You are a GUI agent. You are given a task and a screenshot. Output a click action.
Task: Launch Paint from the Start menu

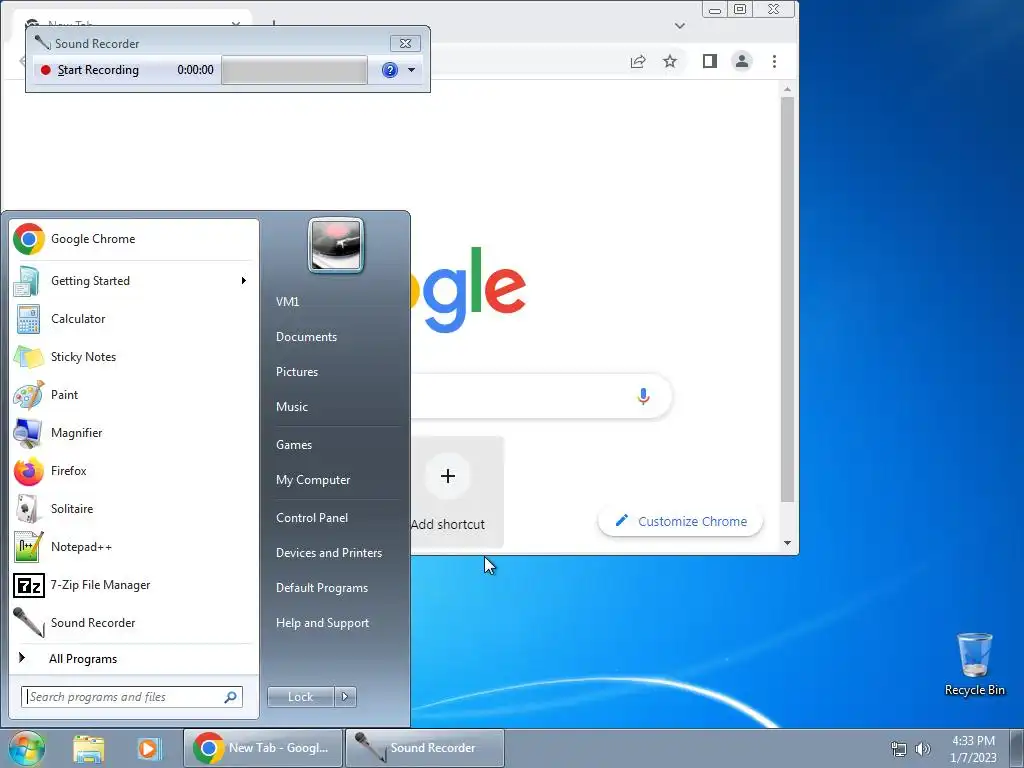134,394
